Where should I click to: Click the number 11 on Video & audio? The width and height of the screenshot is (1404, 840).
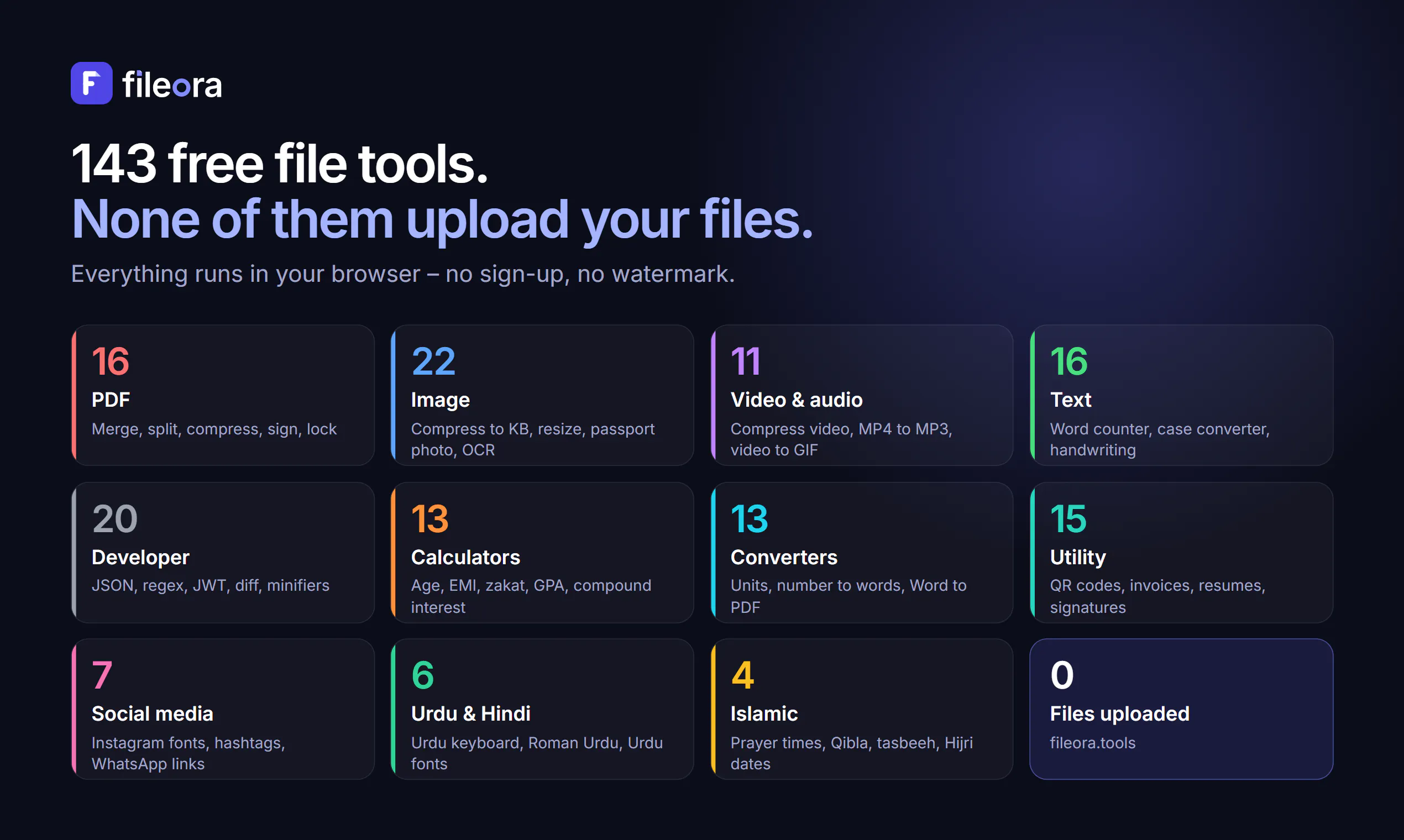click(x=746, y=361)
